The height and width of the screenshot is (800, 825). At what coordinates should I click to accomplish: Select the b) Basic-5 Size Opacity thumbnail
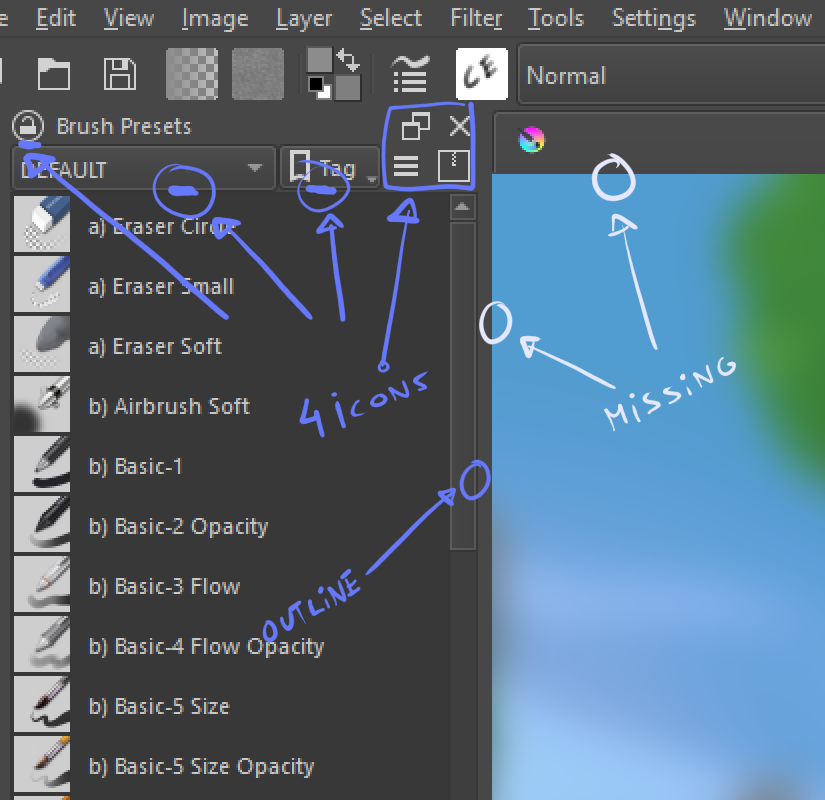coord(42,764)
